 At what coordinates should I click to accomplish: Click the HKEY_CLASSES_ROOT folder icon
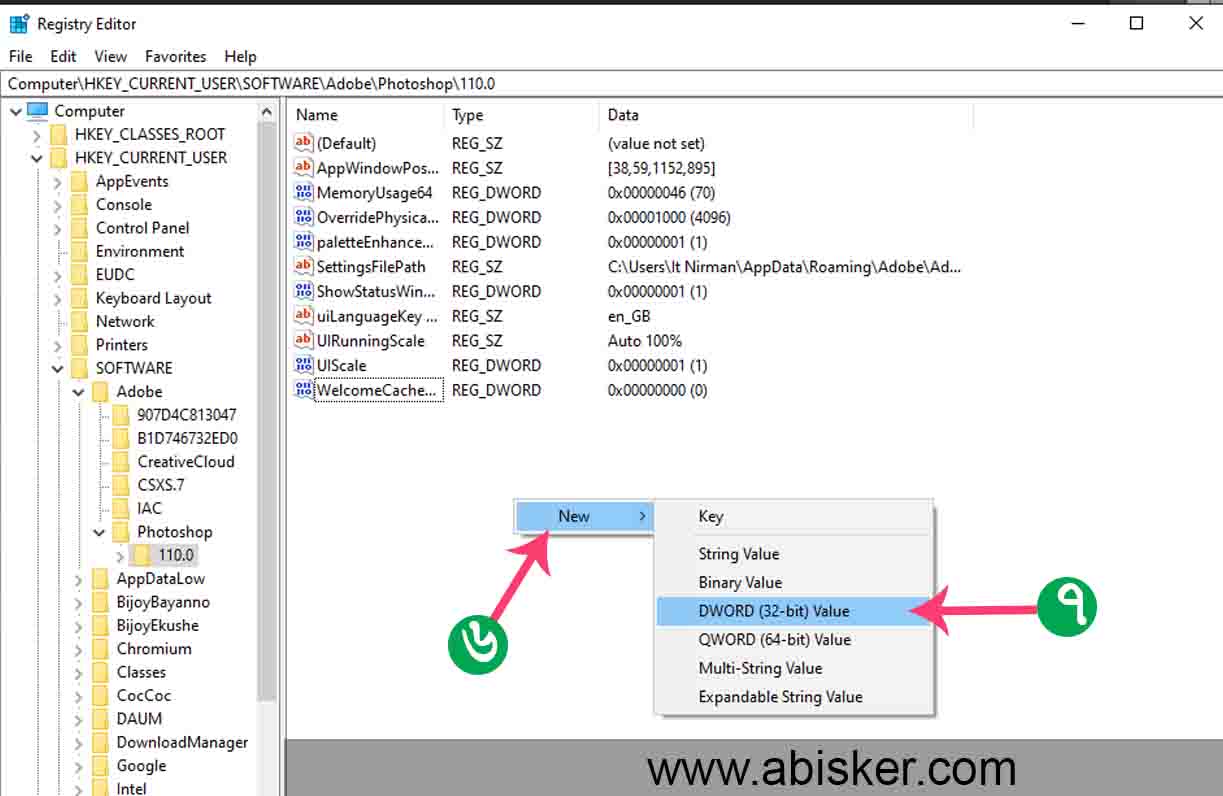pos(59,134)
